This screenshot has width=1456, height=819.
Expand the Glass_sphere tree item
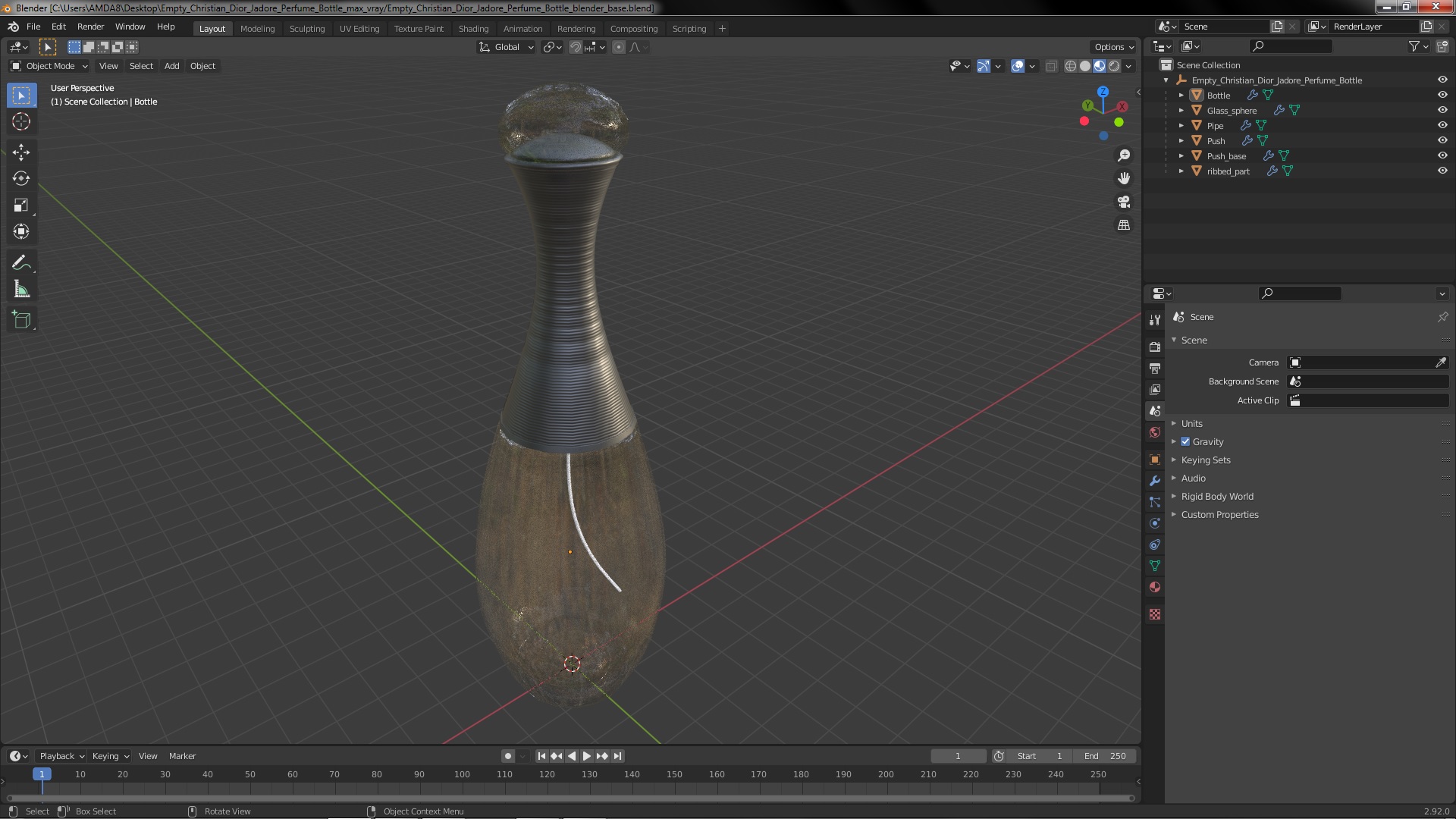tap(1181, 110)
